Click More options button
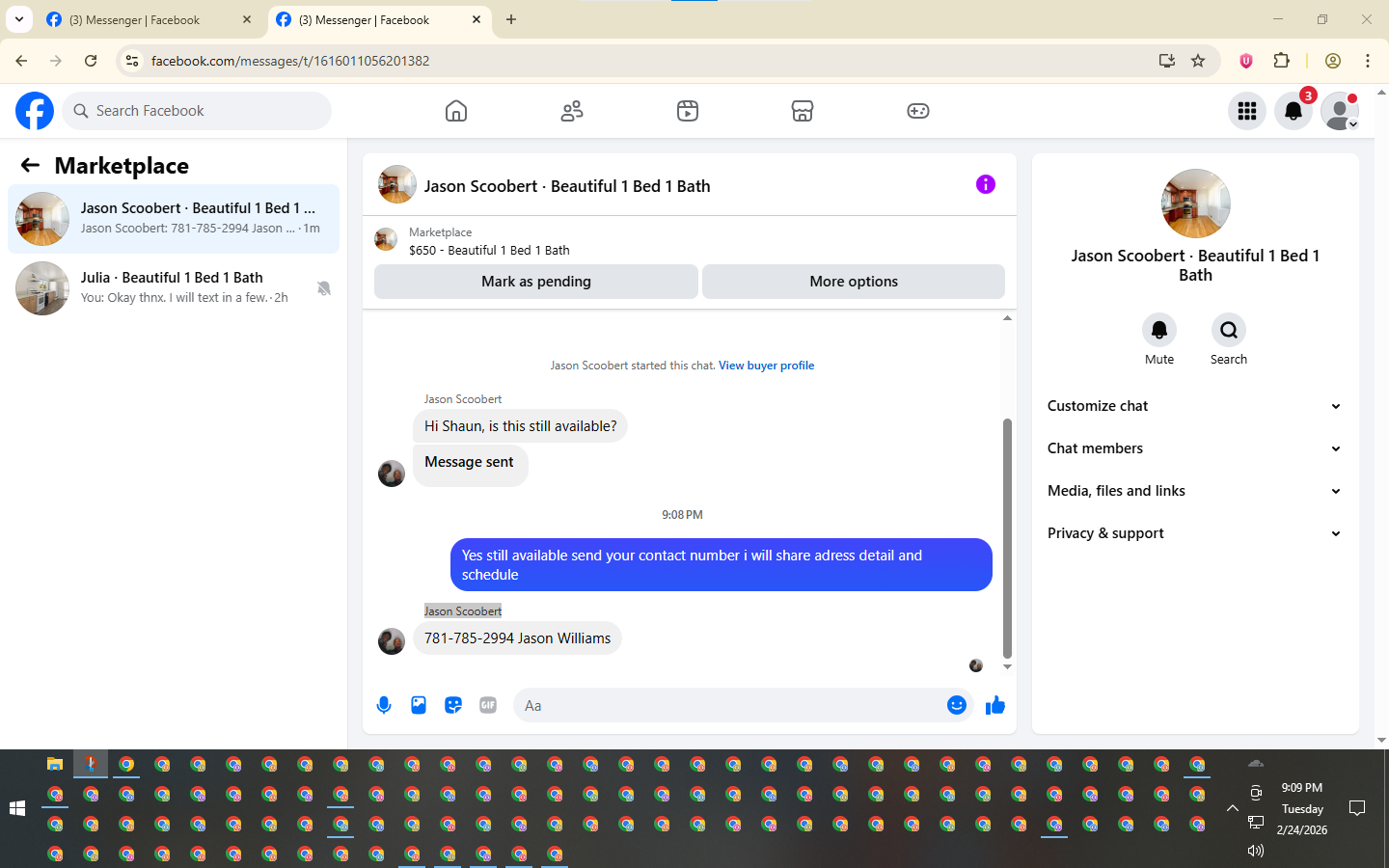 854,282
